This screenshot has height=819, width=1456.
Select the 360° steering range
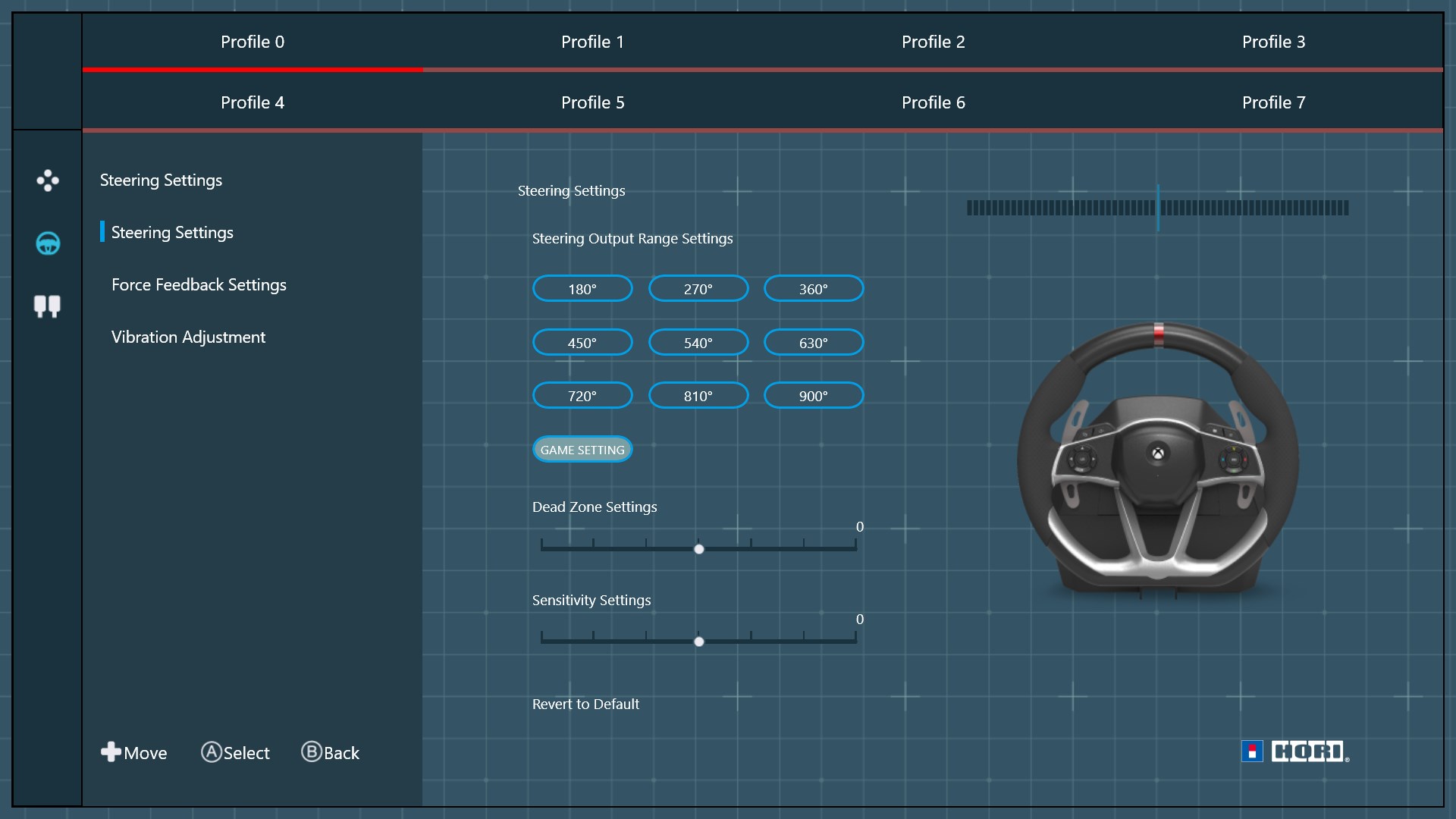click(813, 289)
